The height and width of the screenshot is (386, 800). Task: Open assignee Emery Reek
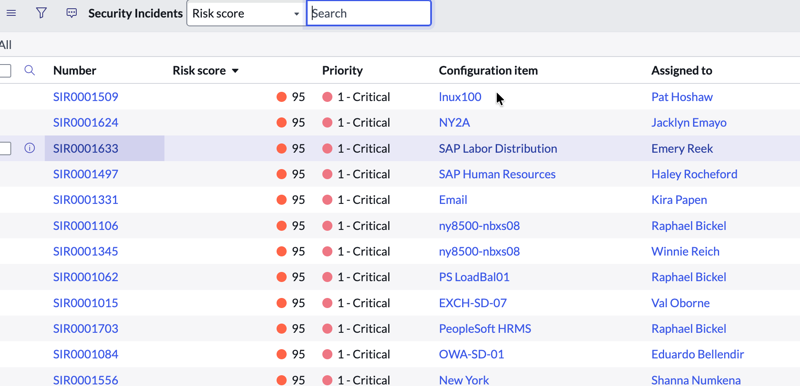682,148
